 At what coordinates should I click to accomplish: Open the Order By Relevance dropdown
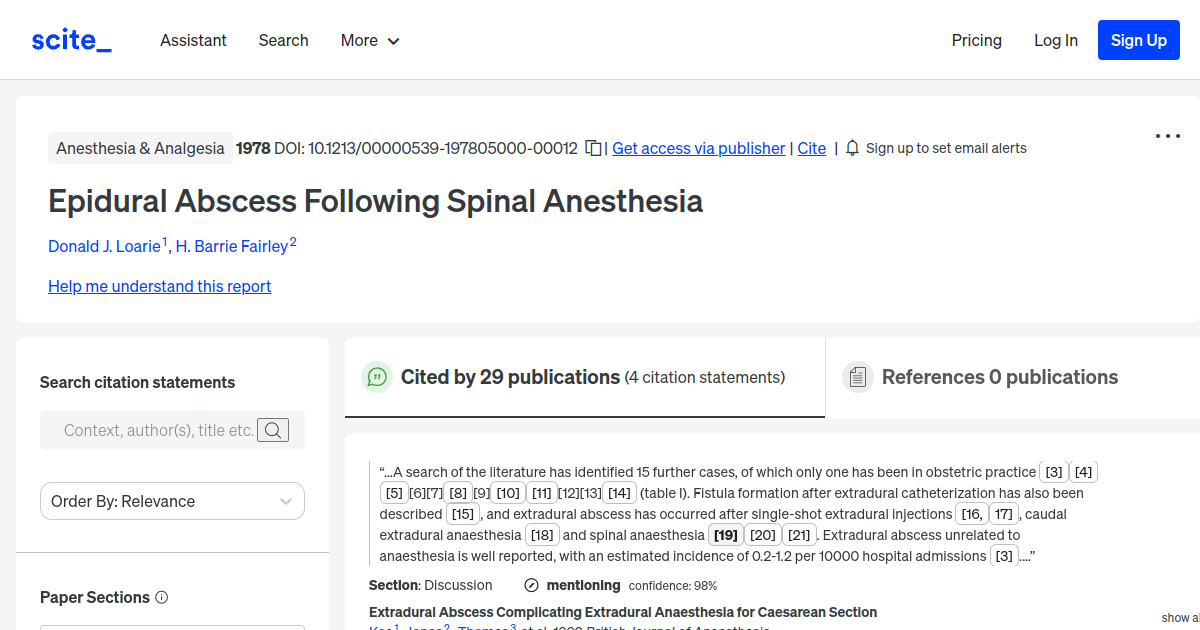pos(171,501)
